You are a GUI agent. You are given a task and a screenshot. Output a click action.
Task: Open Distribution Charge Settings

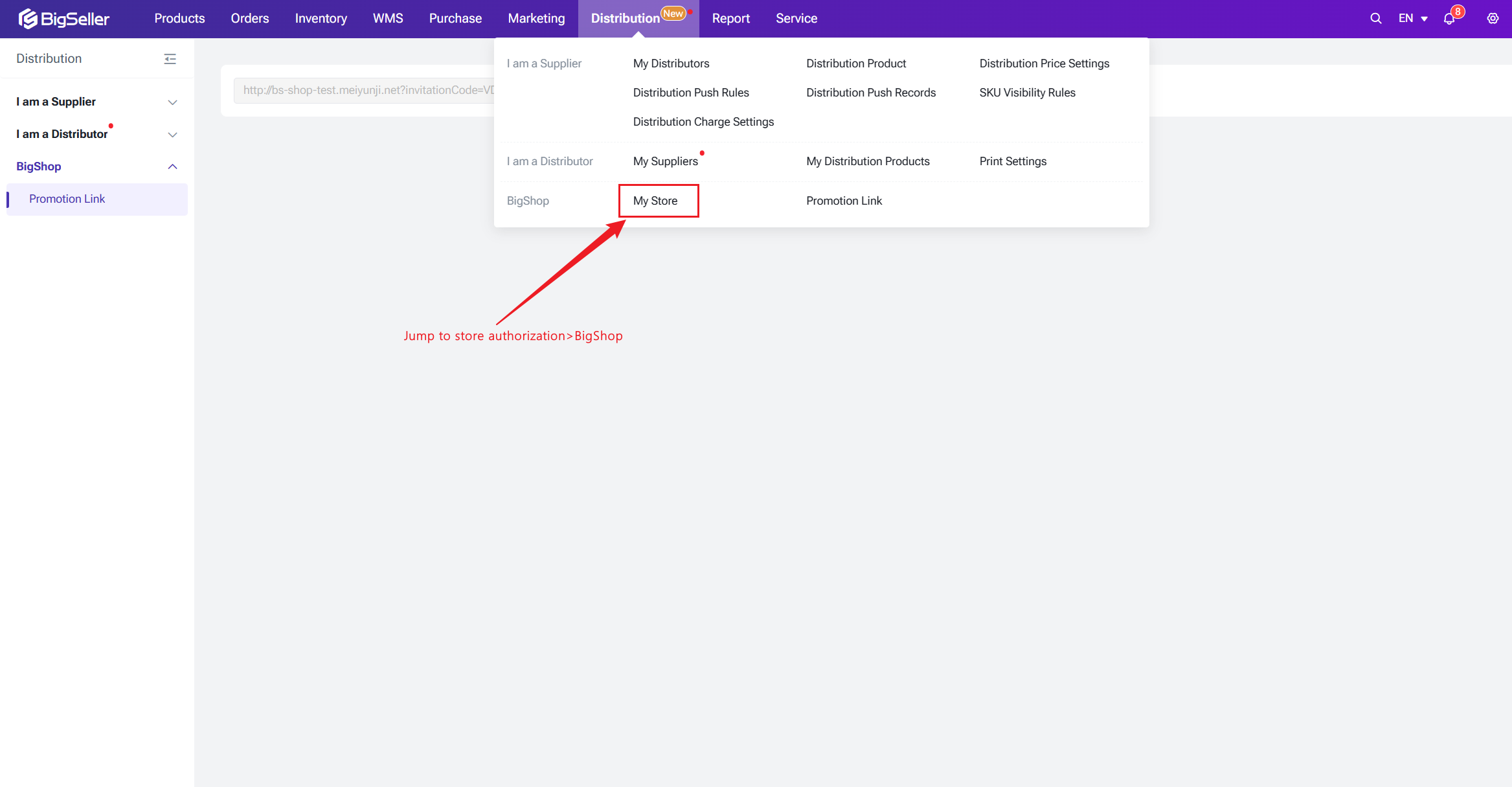703,122
